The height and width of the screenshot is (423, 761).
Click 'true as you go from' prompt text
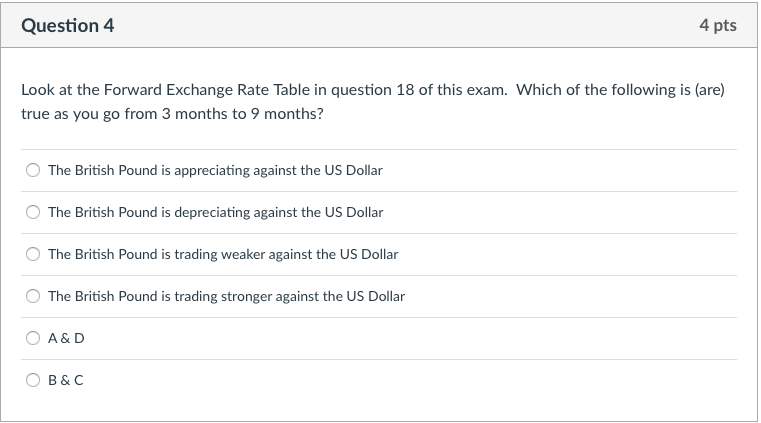[88, 115]
